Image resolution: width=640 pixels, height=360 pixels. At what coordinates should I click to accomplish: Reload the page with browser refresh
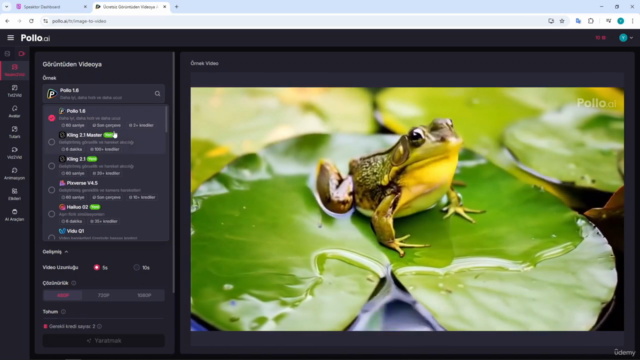click(x=31, y=21)
